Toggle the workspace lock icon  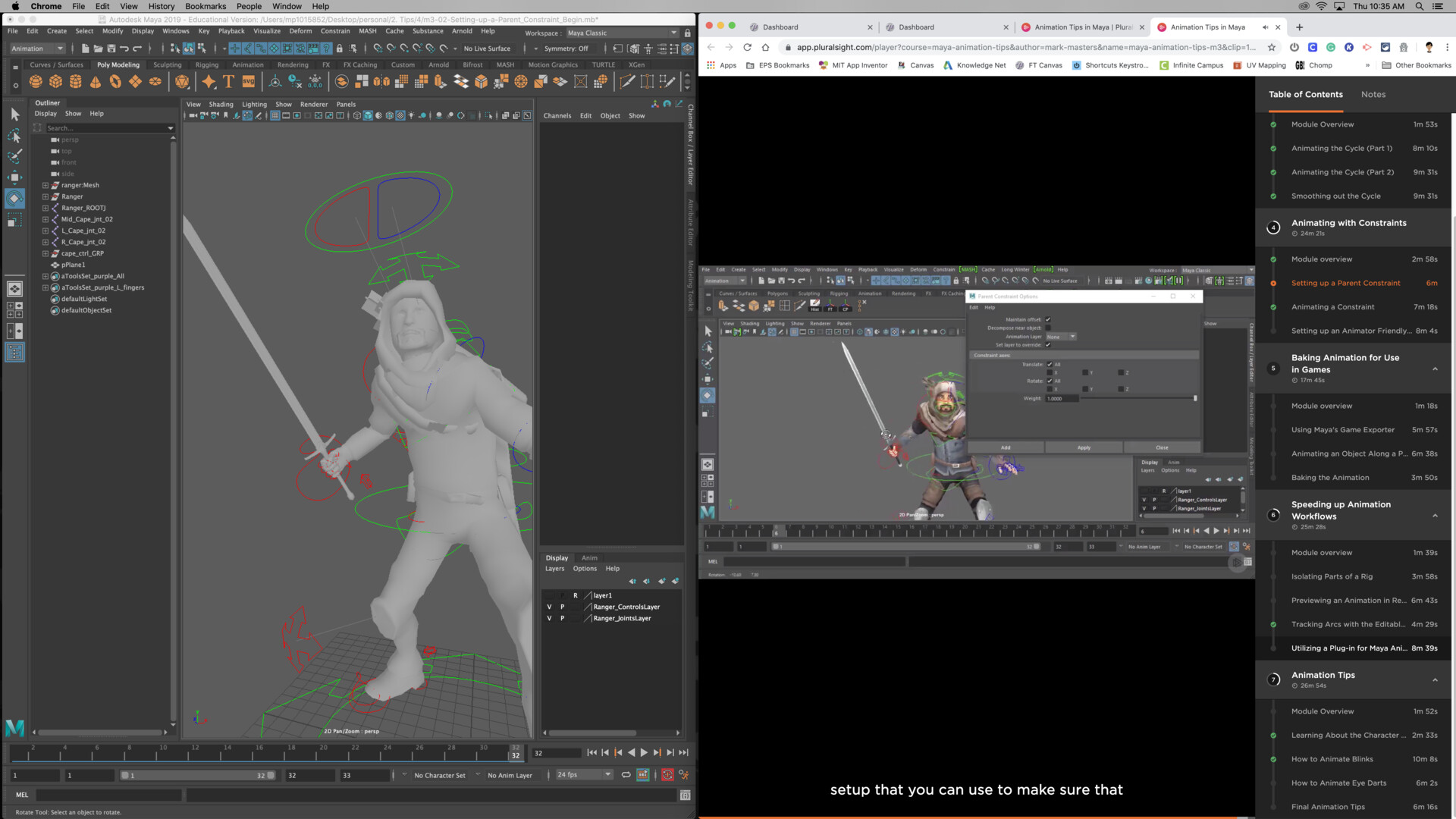pos(686,33)
